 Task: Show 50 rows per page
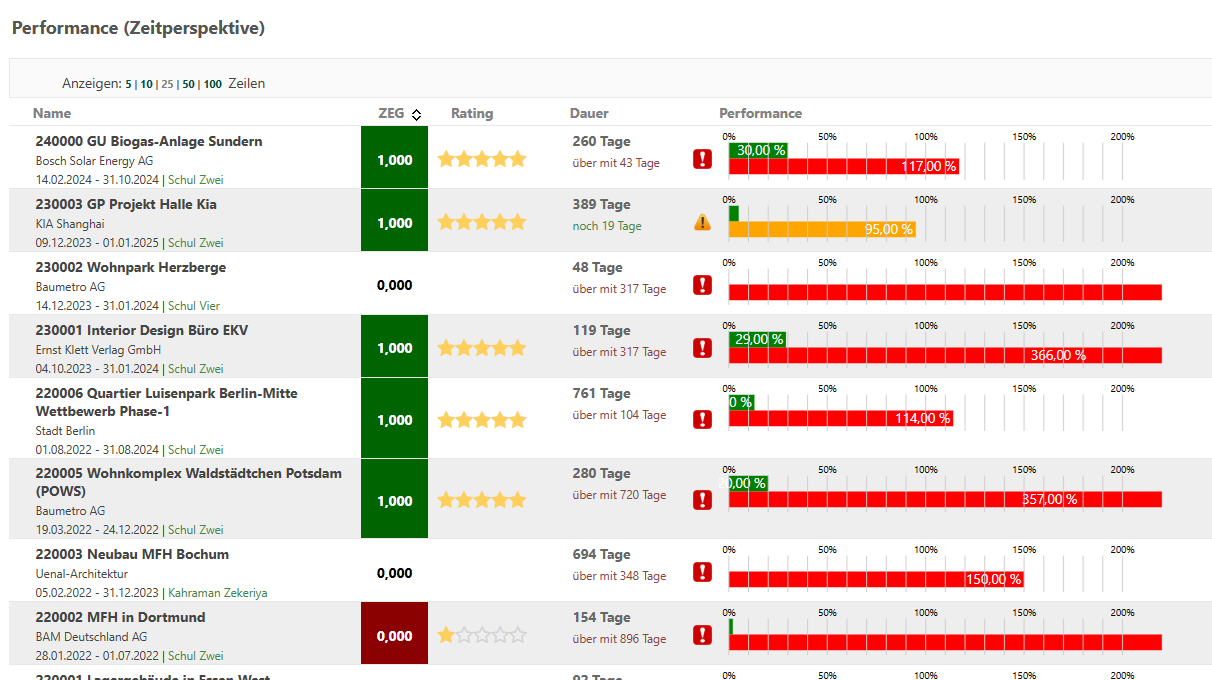click(188, 84)
